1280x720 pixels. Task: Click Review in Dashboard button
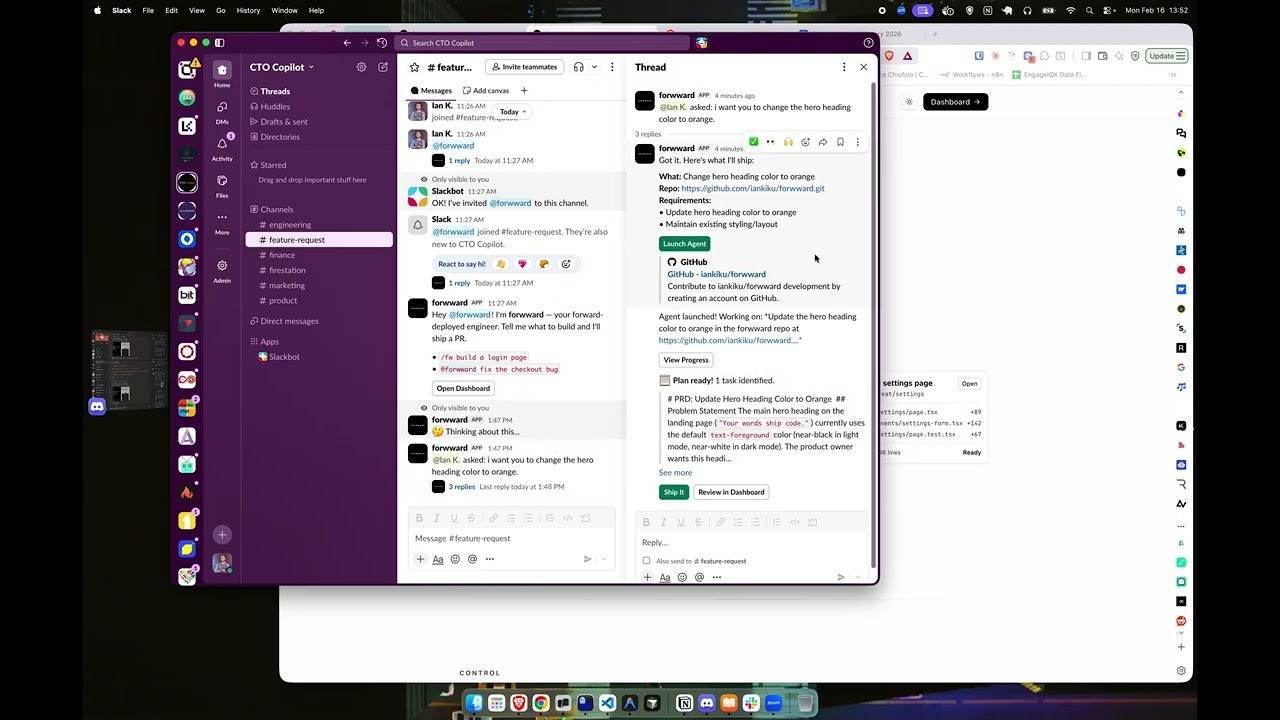coord(731,492)
